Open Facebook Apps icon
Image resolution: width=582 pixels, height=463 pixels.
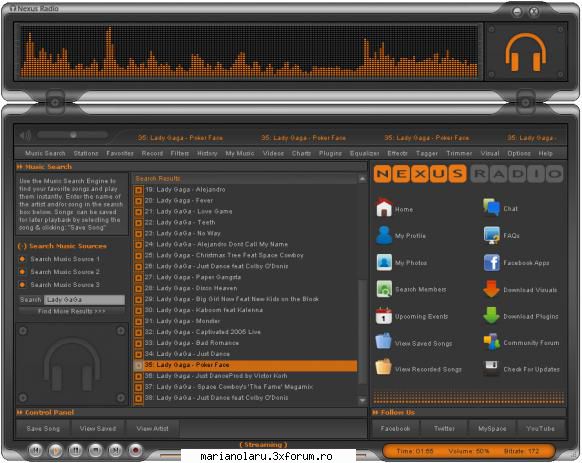(491, 263)
